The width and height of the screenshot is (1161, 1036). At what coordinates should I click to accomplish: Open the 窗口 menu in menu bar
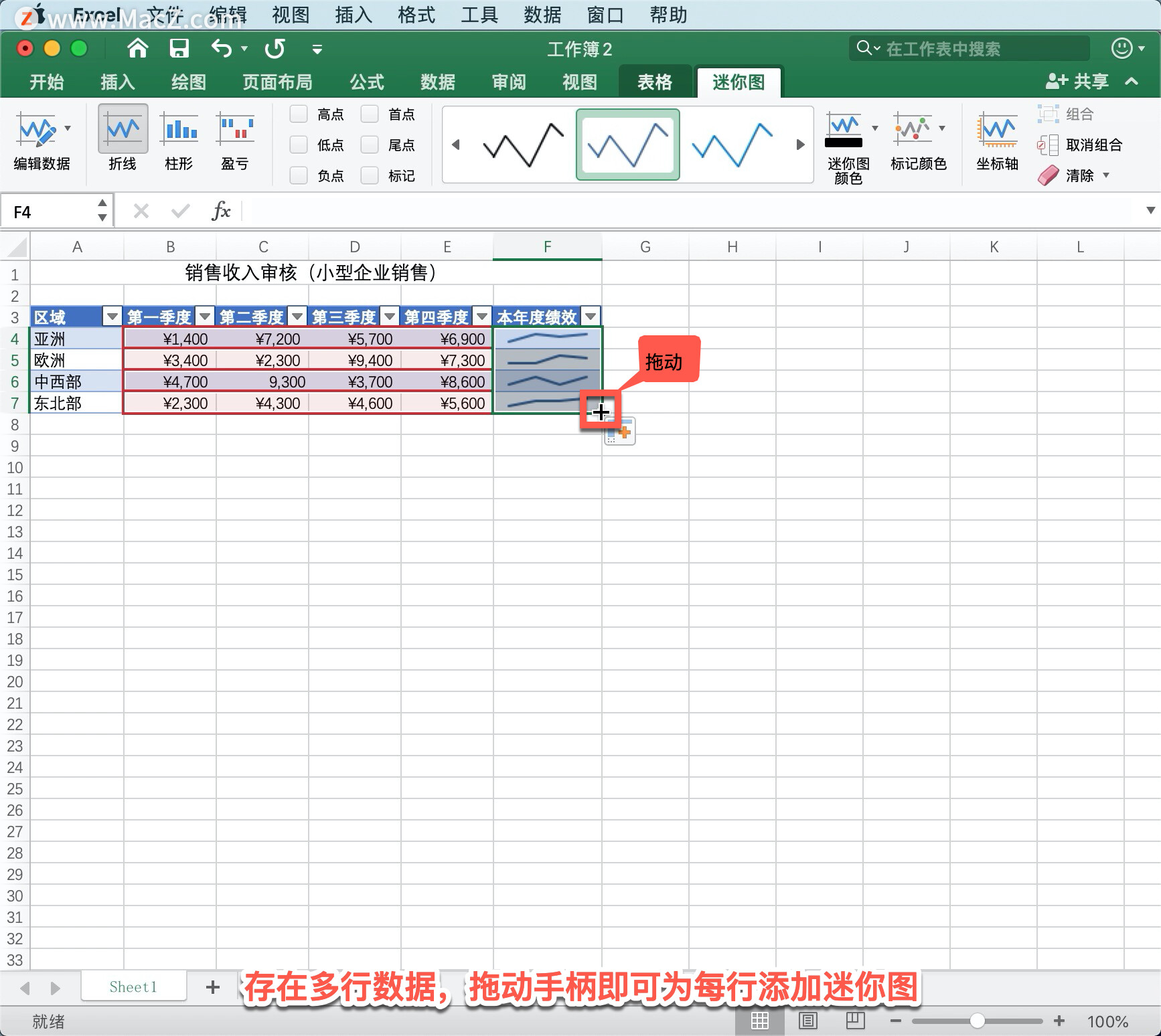click(x=605, y=15)
